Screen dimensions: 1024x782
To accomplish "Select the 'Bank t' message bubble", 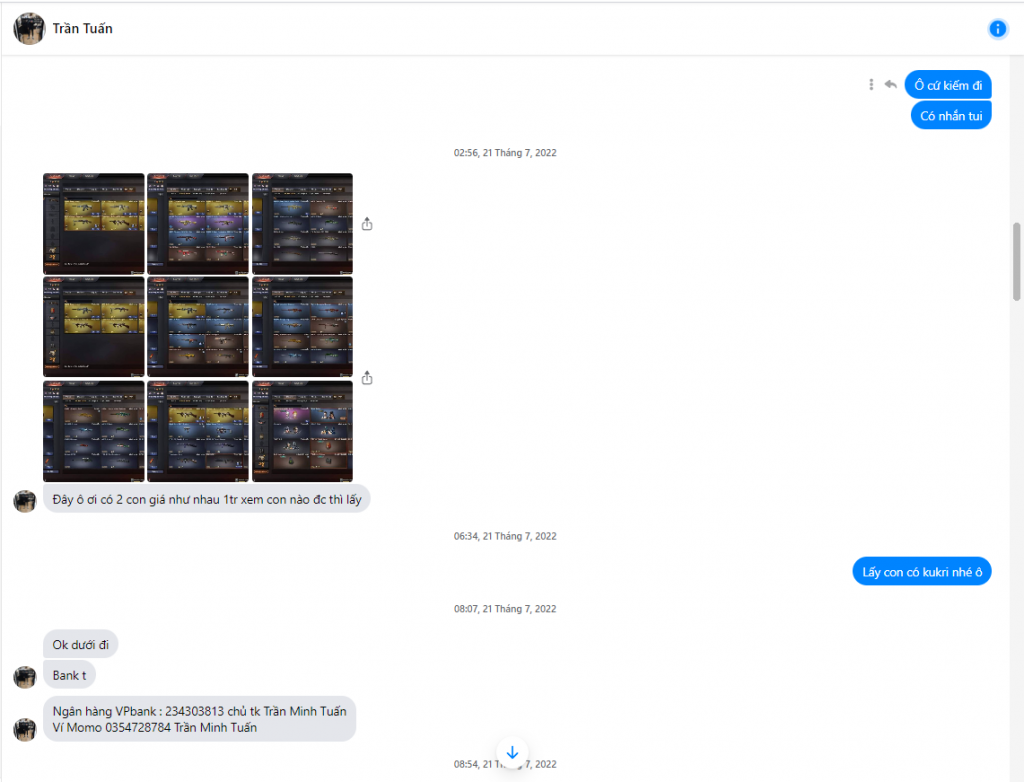I will [x=69, y=675].
